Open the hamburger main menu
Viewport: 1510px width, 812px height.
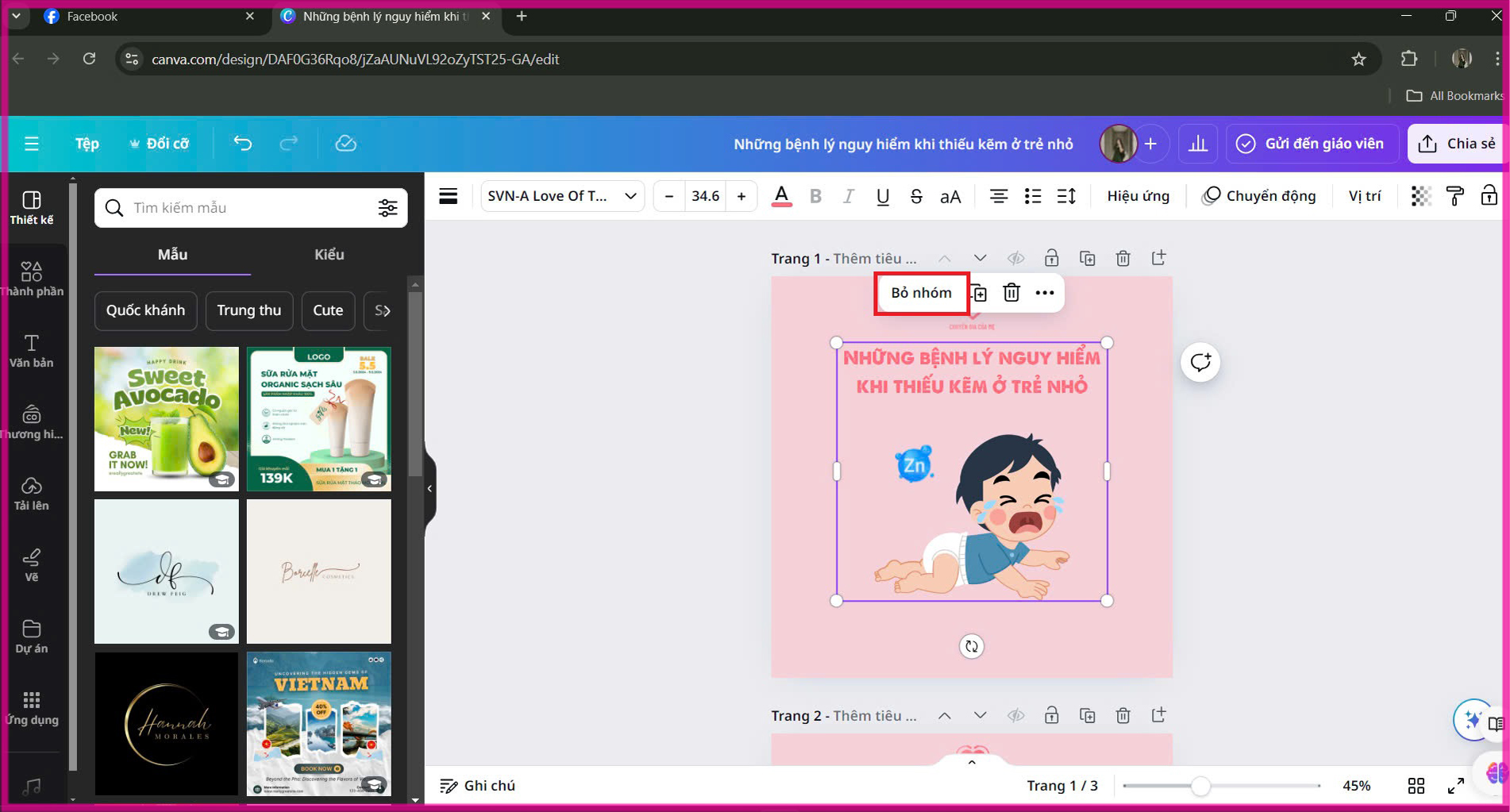coord(32,144)
